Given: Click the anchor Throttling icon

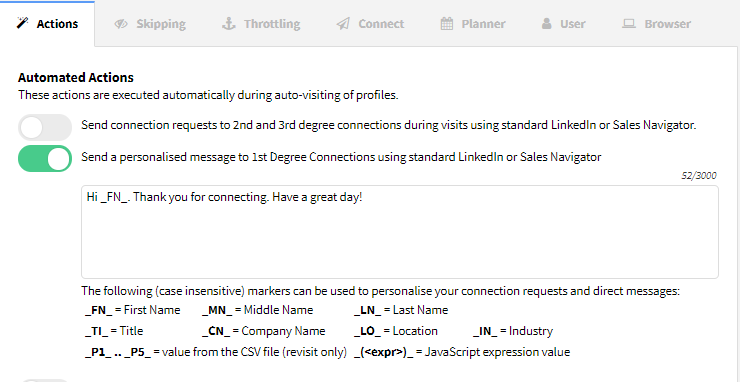Looking at the screenshot, I should 229,24.
